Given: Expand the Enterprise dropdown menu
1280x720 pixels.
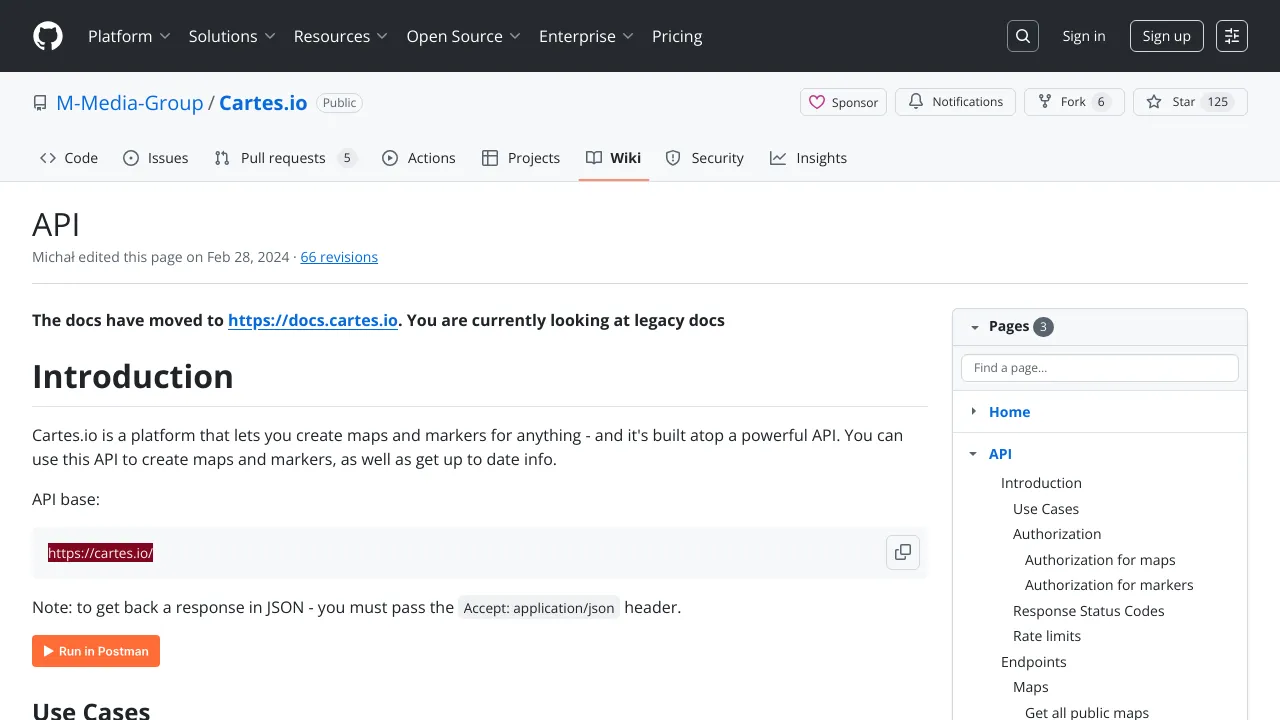Looking at the screenshot, I should (587, 36).
